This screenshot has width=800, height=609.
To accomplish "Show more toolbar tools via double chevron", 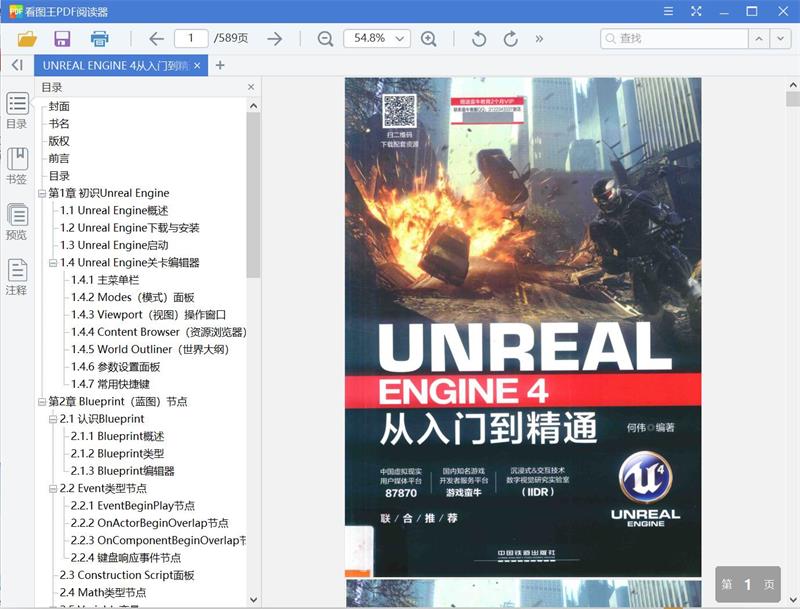I will 539,39.
